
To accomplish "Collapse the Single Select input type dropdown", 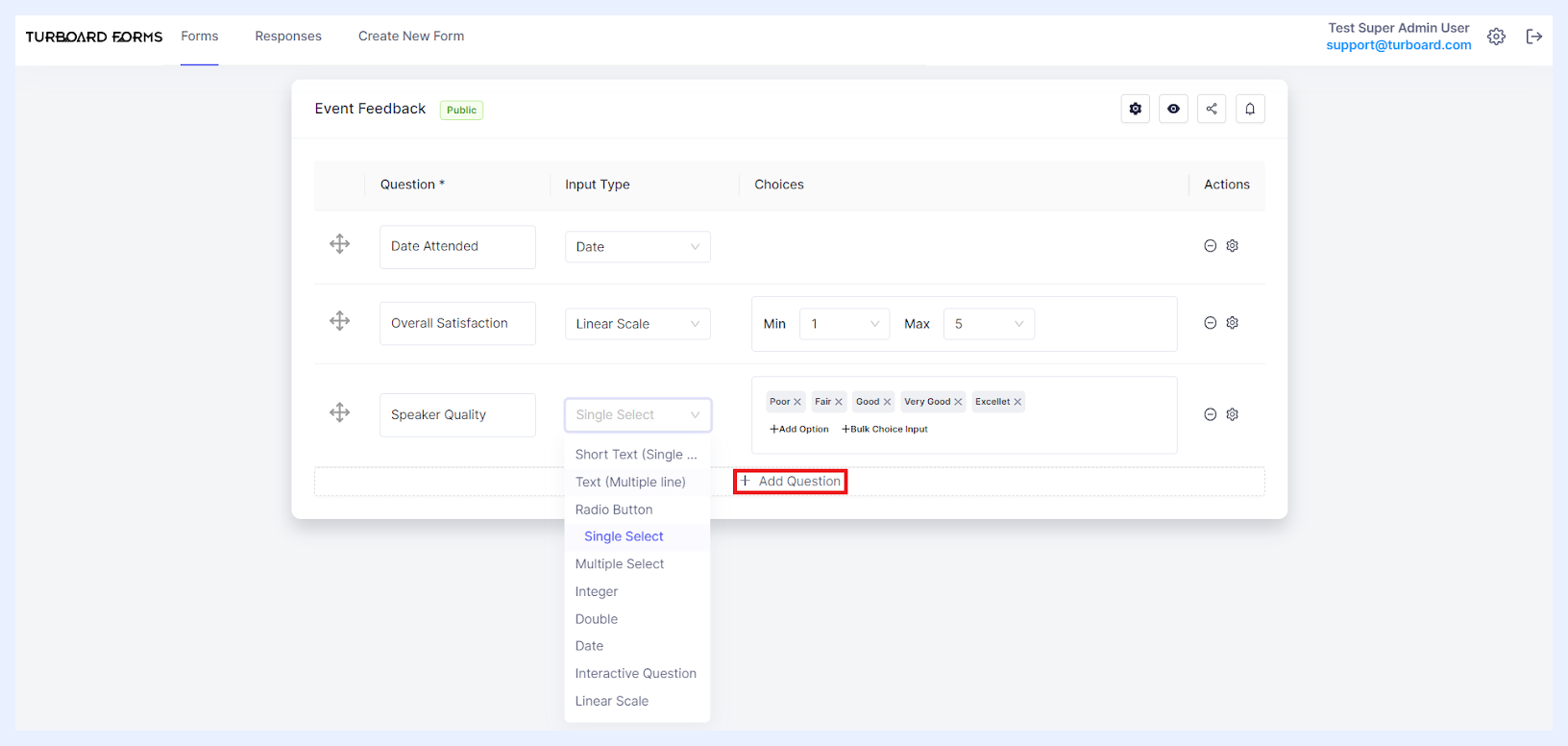I will tap(638, 415).
